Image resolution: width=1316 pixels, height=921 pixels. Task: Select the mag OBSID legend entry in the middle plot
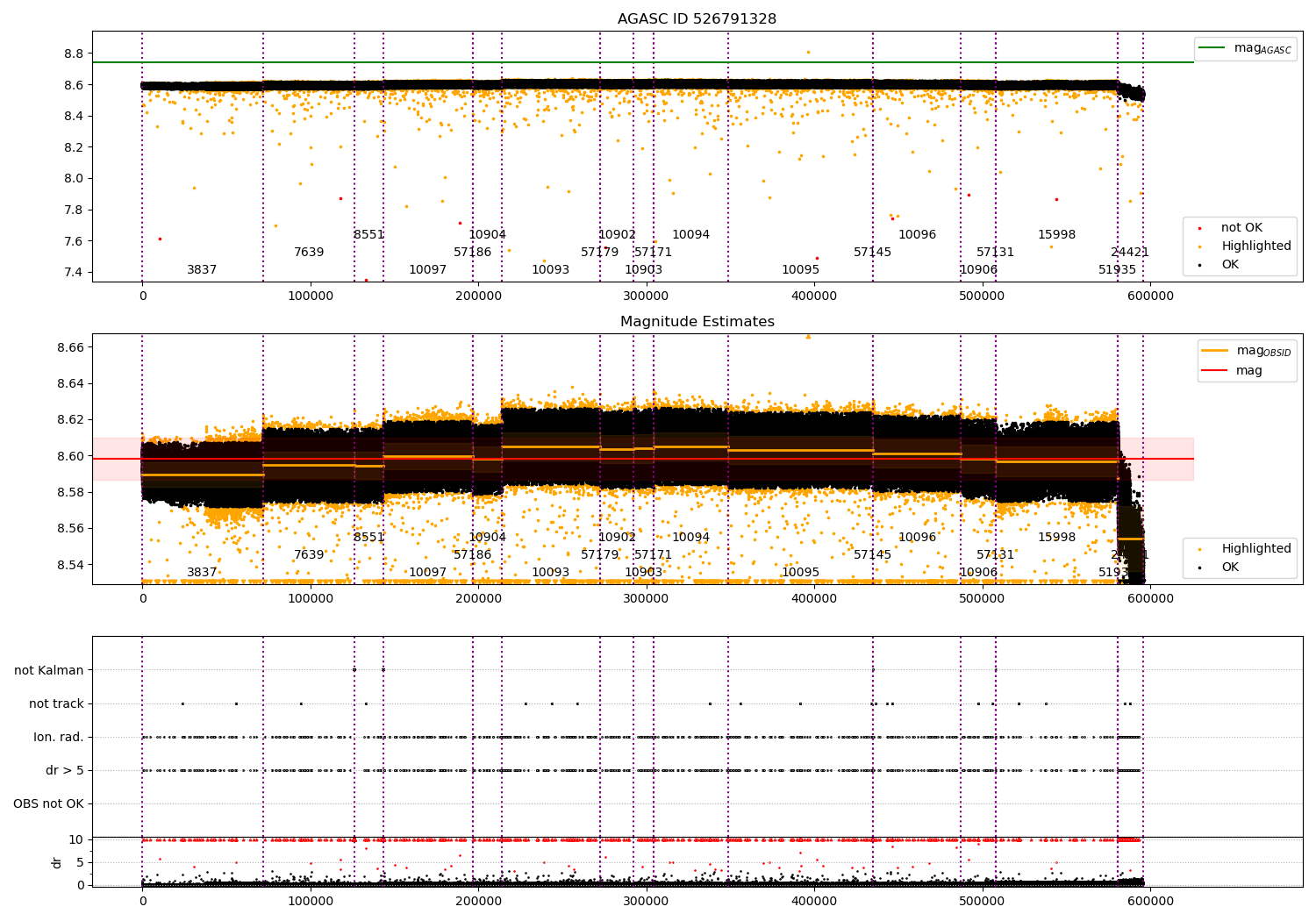click(1248, 351)
